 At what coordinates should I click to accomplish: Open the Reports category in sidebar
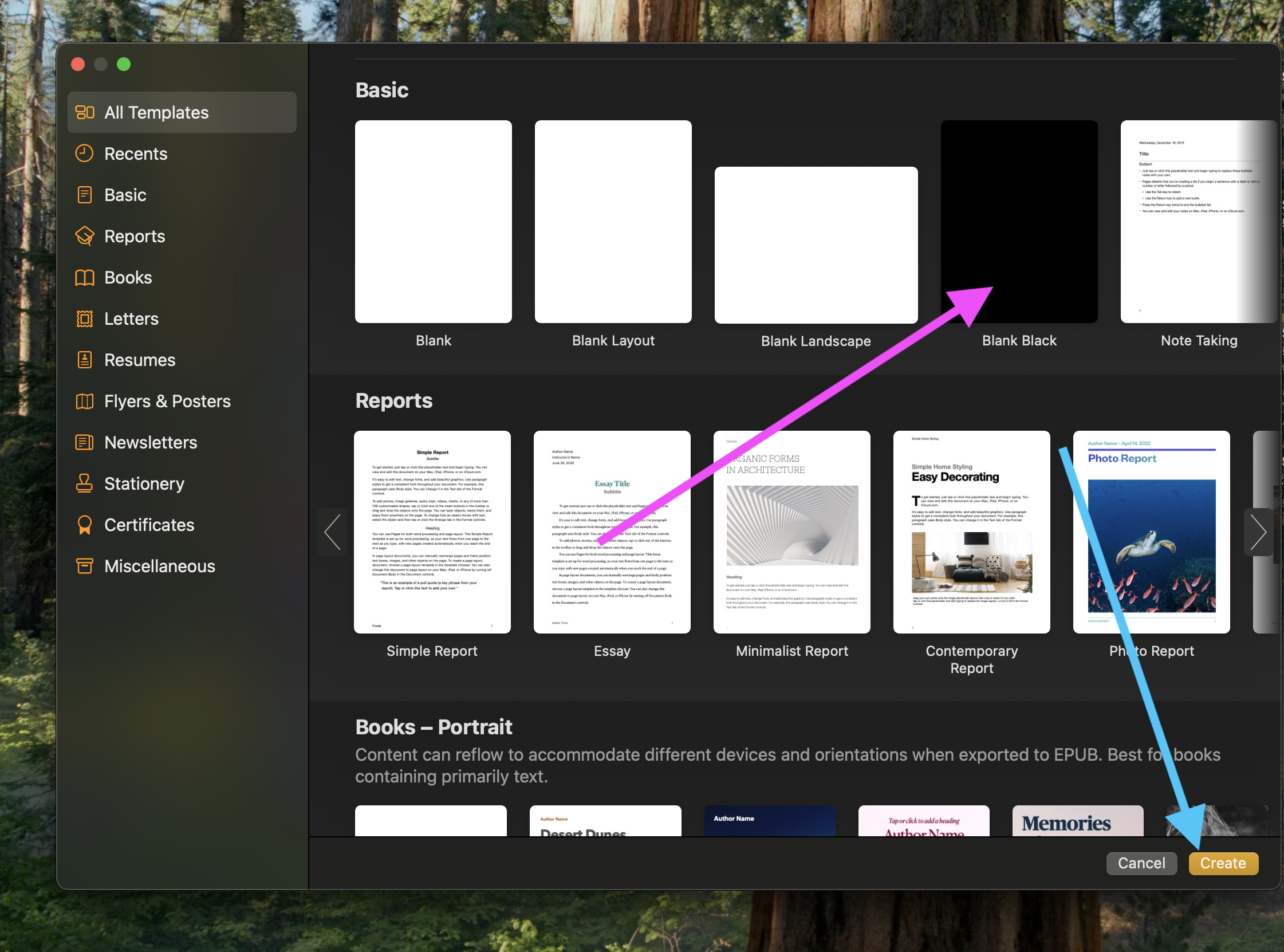[x=134, y=236]
